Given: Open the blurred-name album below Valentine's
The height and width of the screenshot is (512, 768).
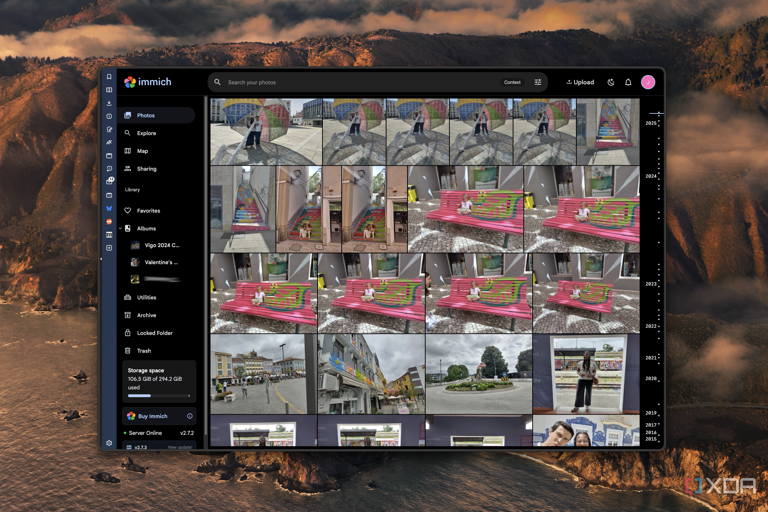Looking at the screenshot, I should click(157, 279).
